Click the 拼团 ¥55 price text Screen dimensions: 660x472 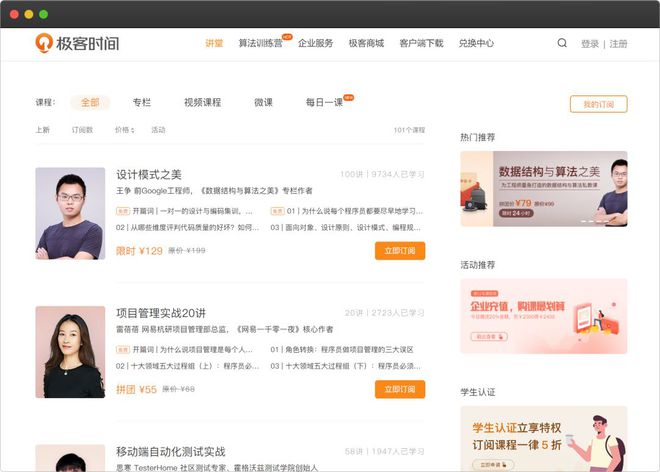(x=136, y=389)
